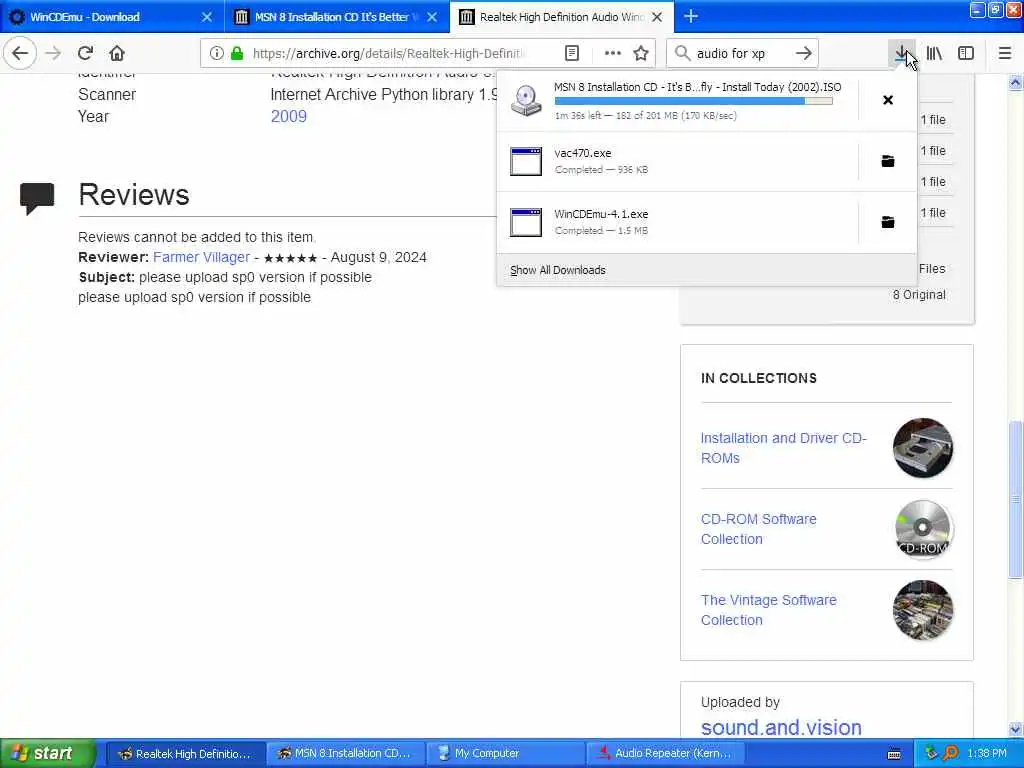Image resolution: width=1024 pixels, height=768 pixels.
Task: Switch to MSN 8 Installation CD taskbar window
Action: (x=345, y=754)
